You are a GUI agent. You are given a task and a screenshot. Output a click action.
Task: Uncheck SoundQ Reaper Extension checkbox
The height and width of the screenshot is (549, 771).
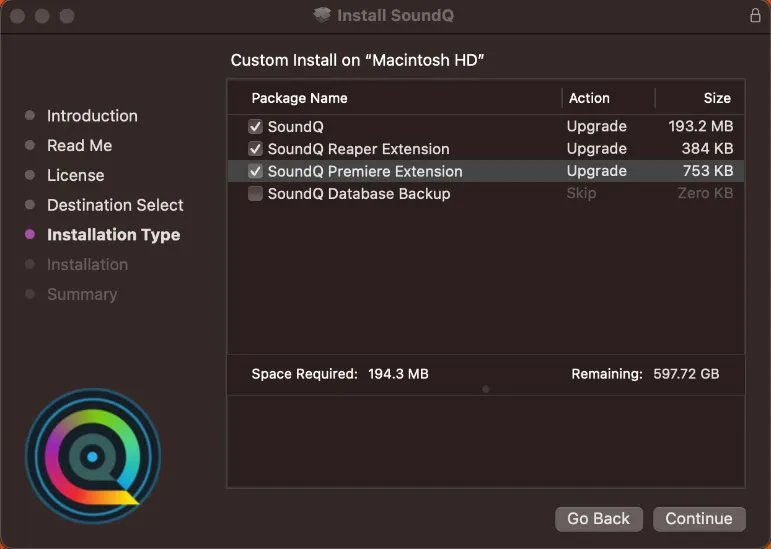point(255,148)
